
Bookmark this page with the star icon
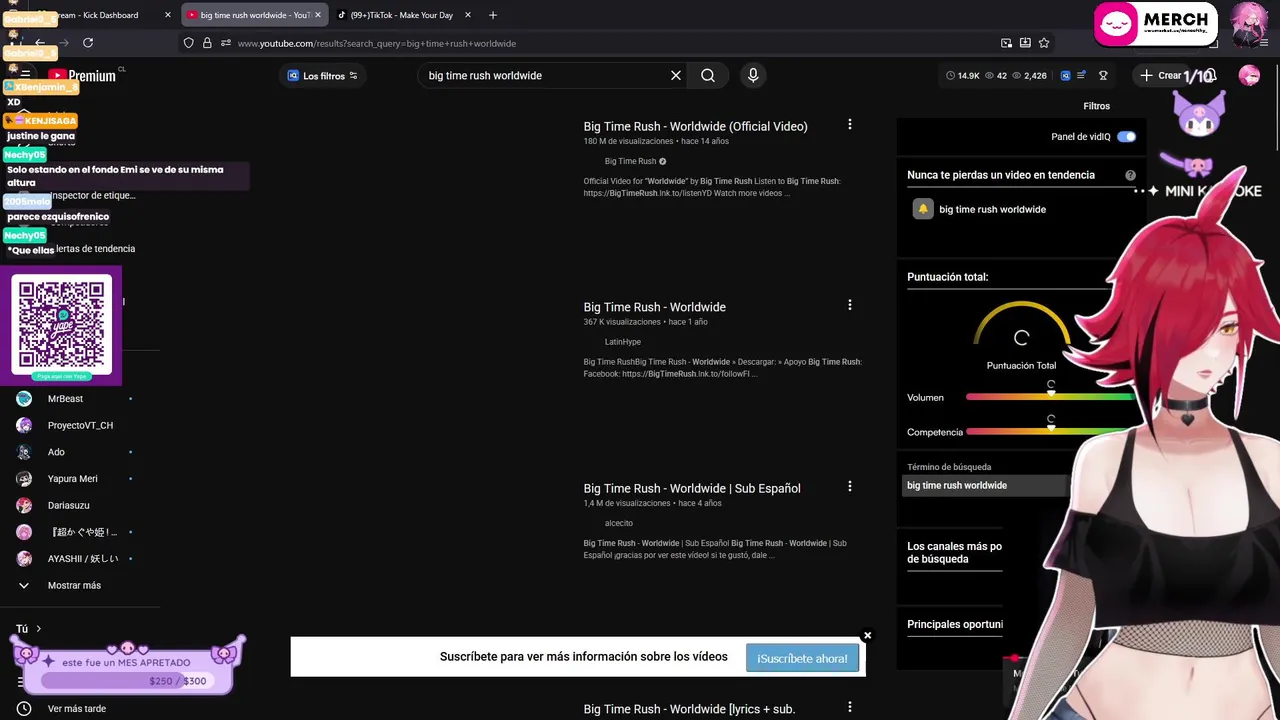1044,43
